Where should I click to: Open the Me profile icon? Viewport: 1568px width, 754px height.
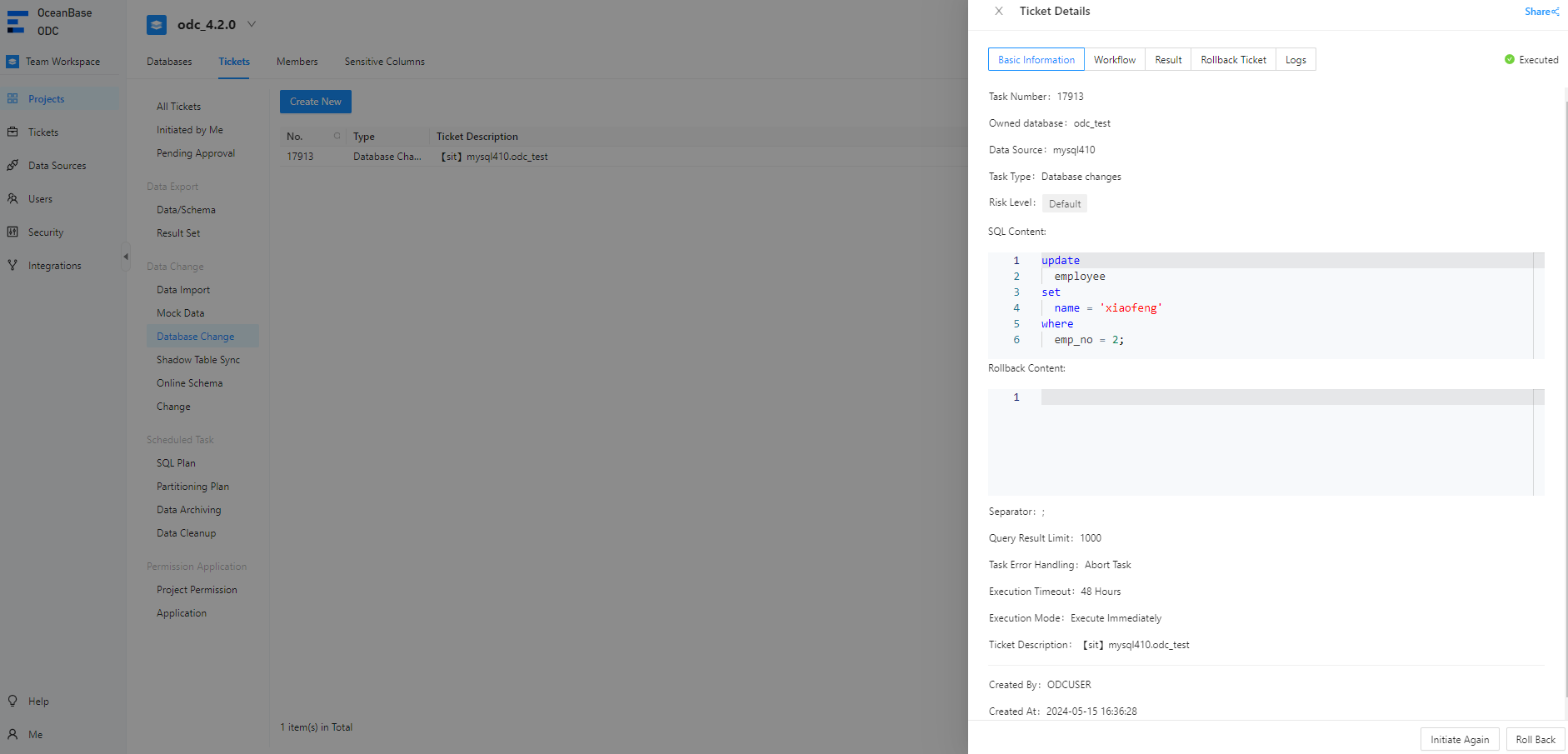pyautogui.click(x=12, y=735)
